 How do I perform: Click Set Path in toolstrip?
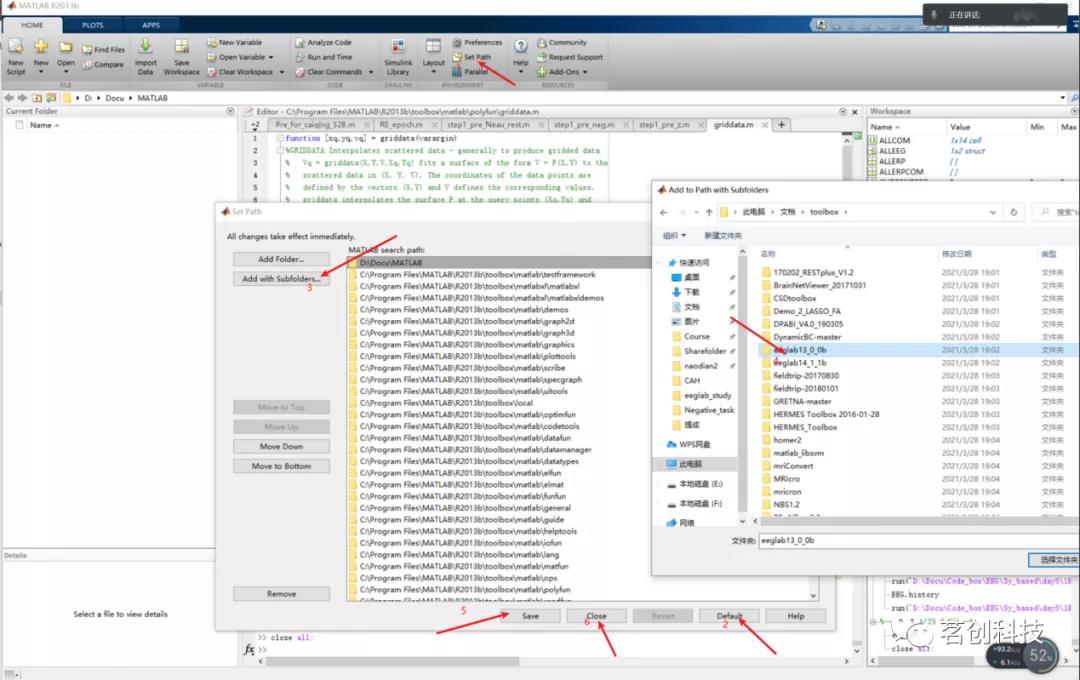pos(472,57)
